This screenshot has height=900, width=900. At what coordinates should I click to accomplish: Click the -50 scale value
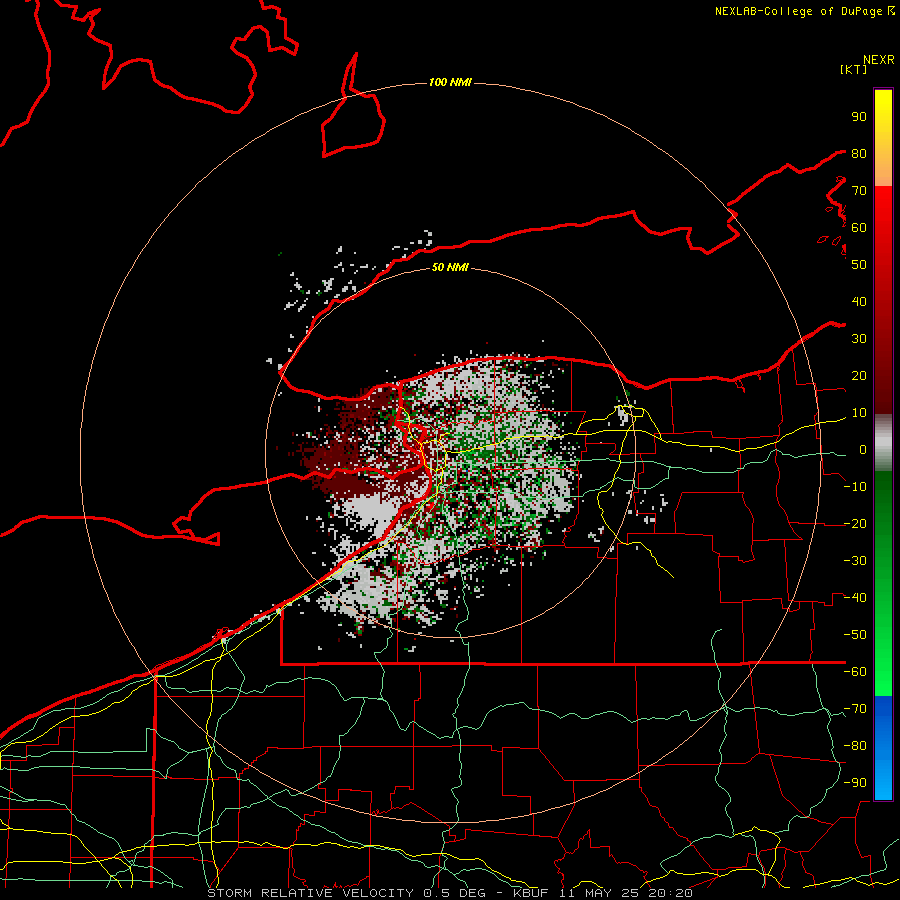coord(855,635)
